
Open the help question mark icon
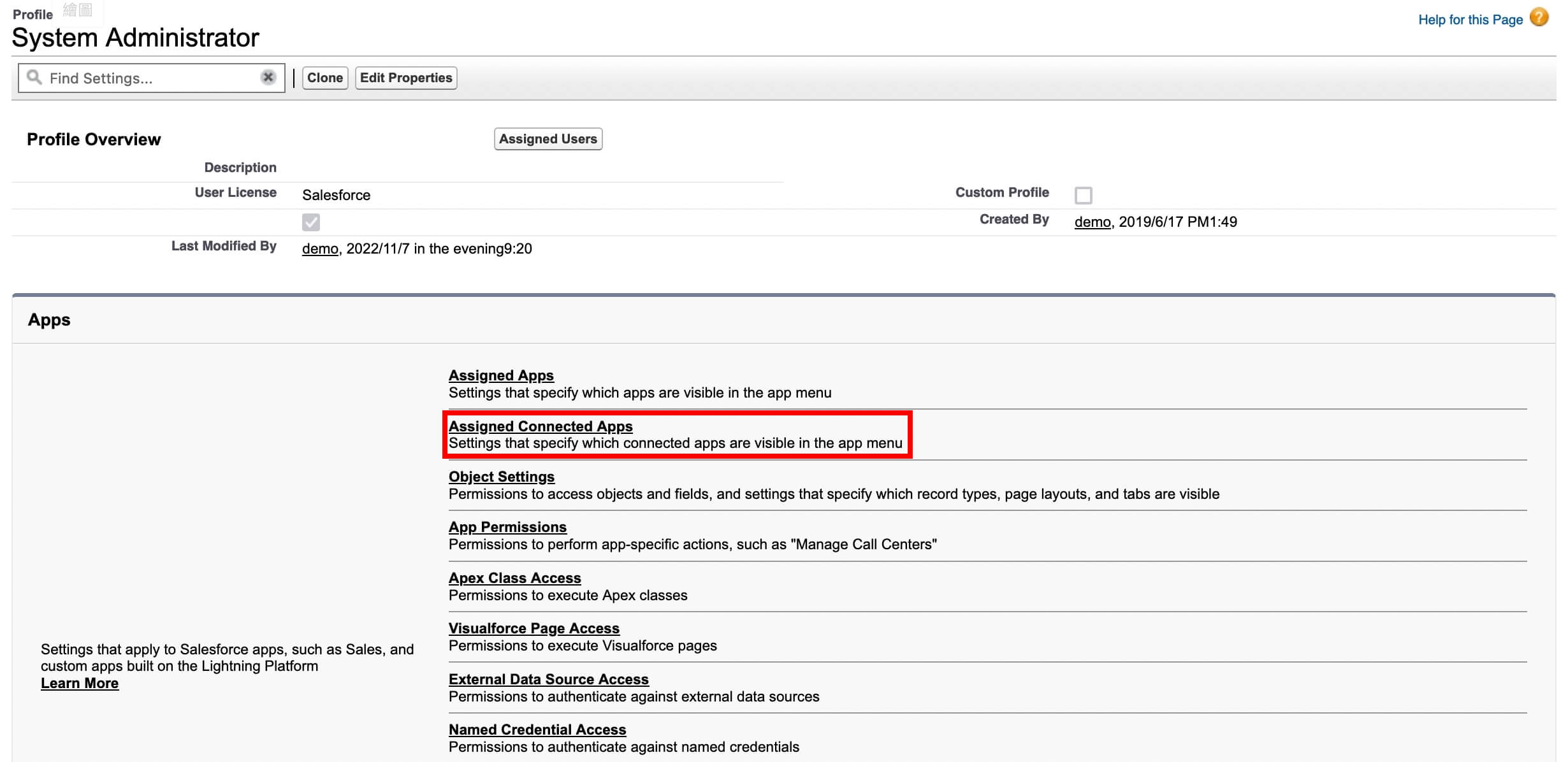coord(1539,17)
